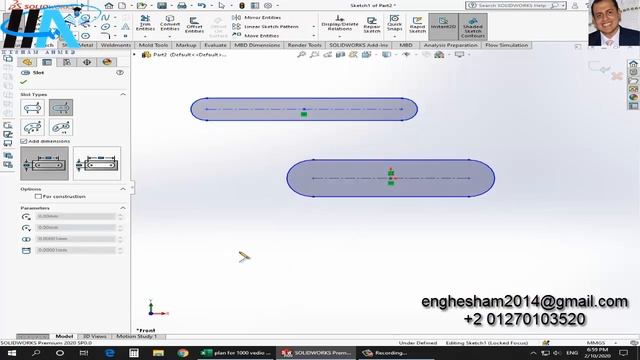Open Display/Delete Relations tool
The height and width of the screenshot is (360, 640).
coord(340,23)
